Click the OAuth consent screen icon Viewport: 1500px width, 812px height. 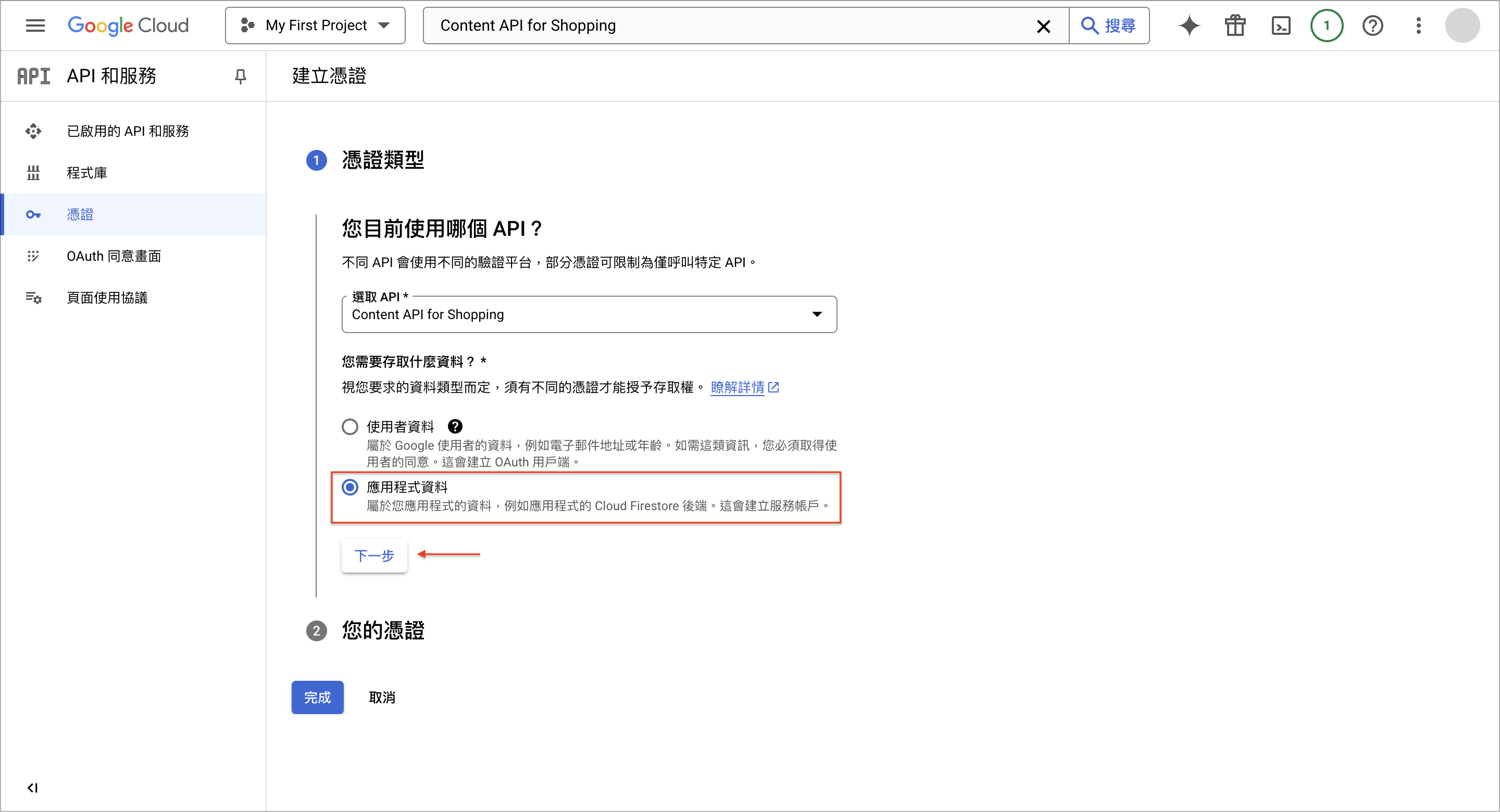33,256
